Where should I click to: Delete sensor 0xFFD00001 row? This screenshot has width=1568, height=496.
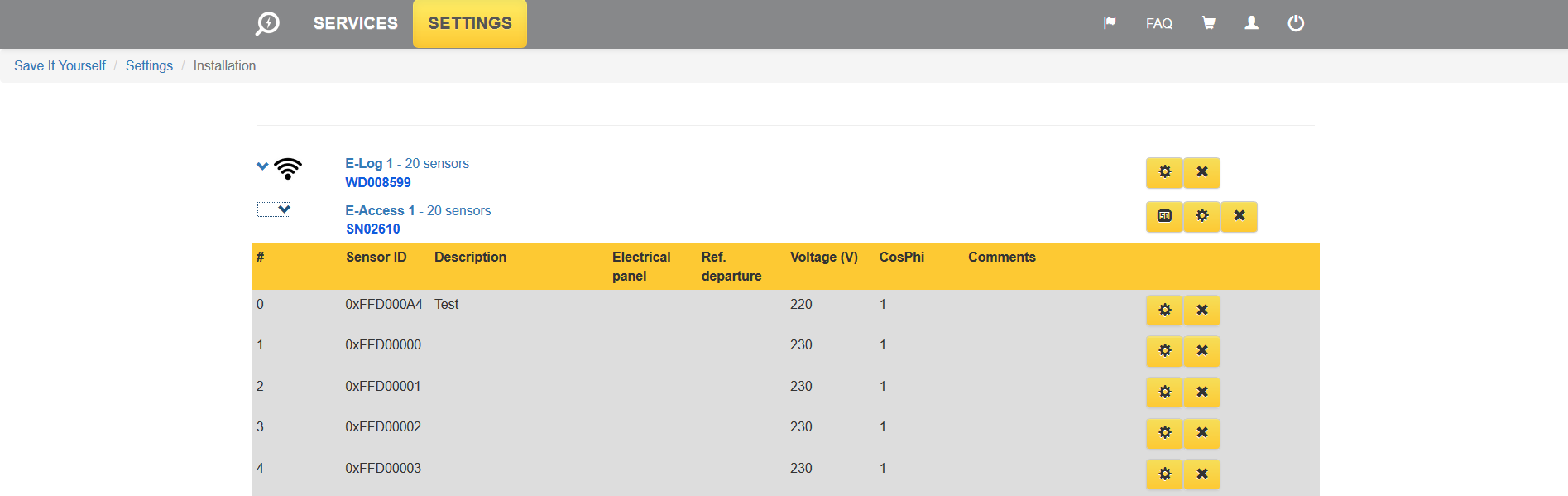pyautogui.click(x=1201, y=392)
